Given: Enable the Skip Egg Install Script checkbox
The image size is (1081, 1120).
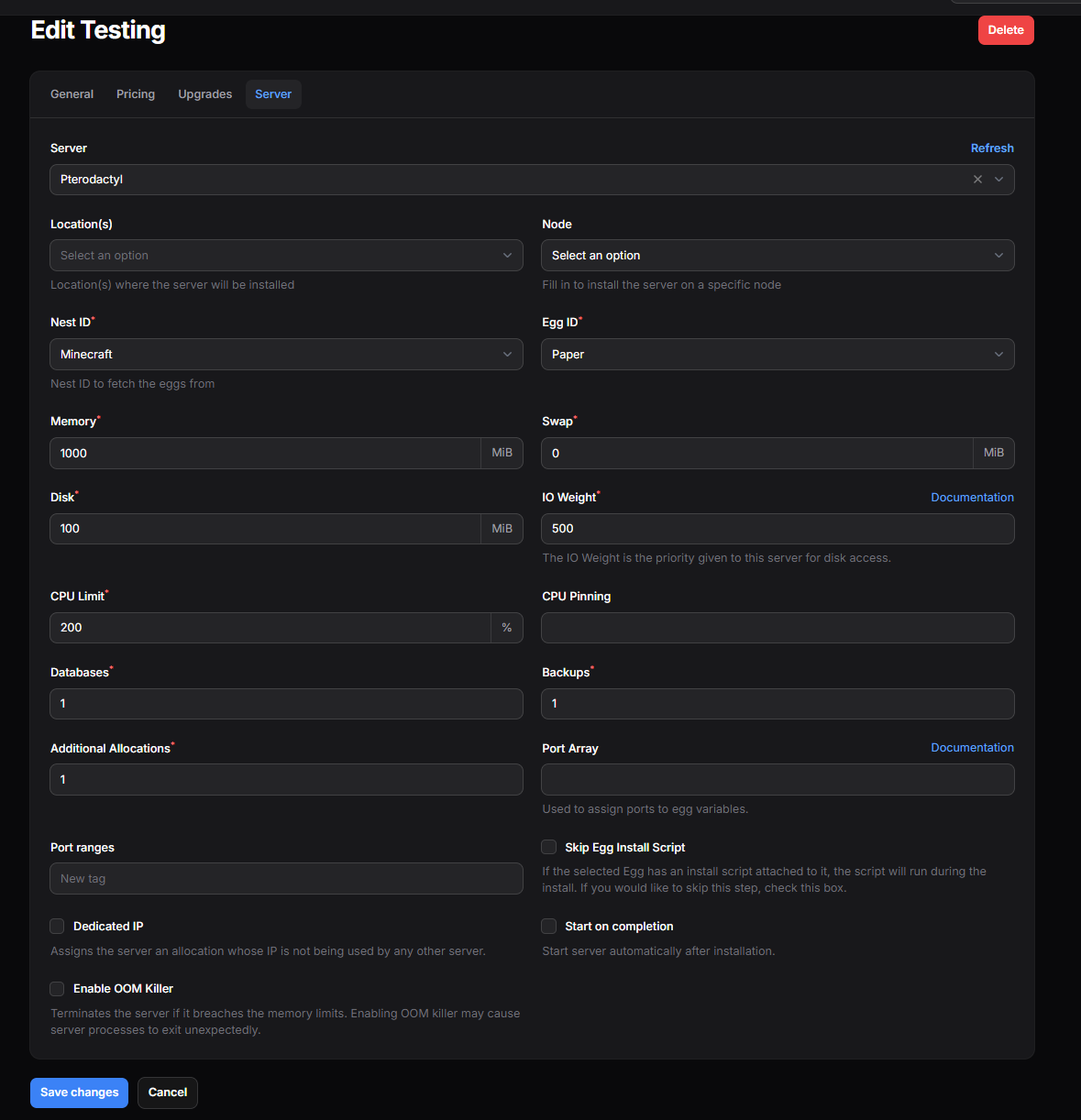Looking at the screenshot, I should tap(549, 847).
